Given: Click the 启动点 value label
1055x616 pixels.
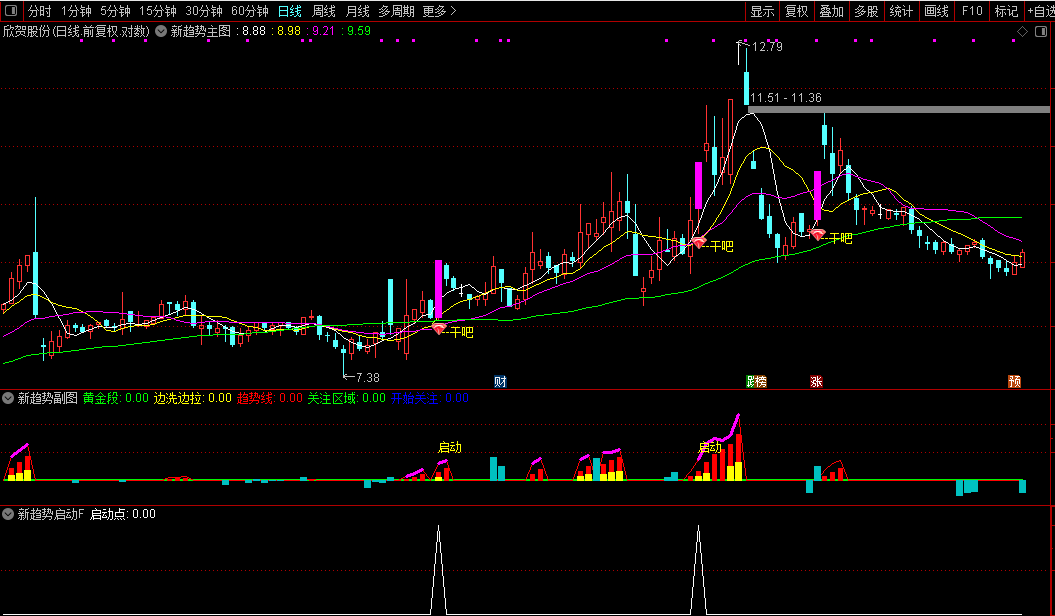Looking at the screenshot, I should tap(123, 514).
